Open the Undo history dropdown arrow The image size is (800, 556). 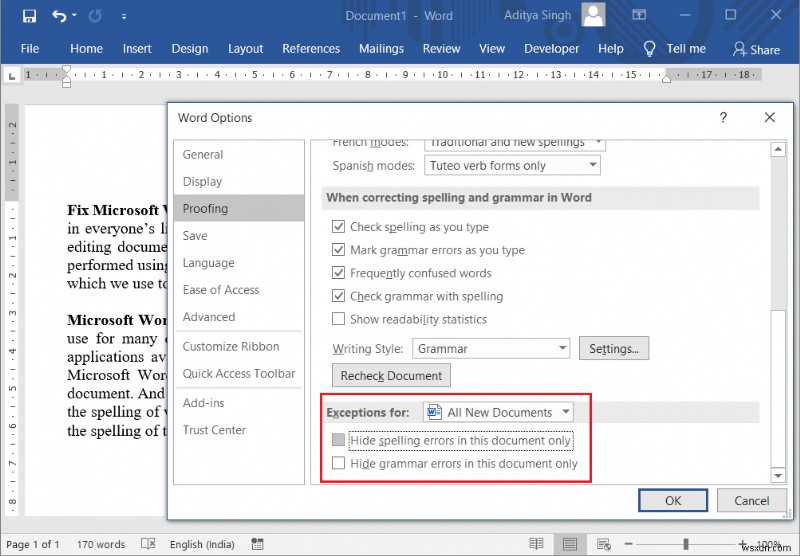(74, 15)
